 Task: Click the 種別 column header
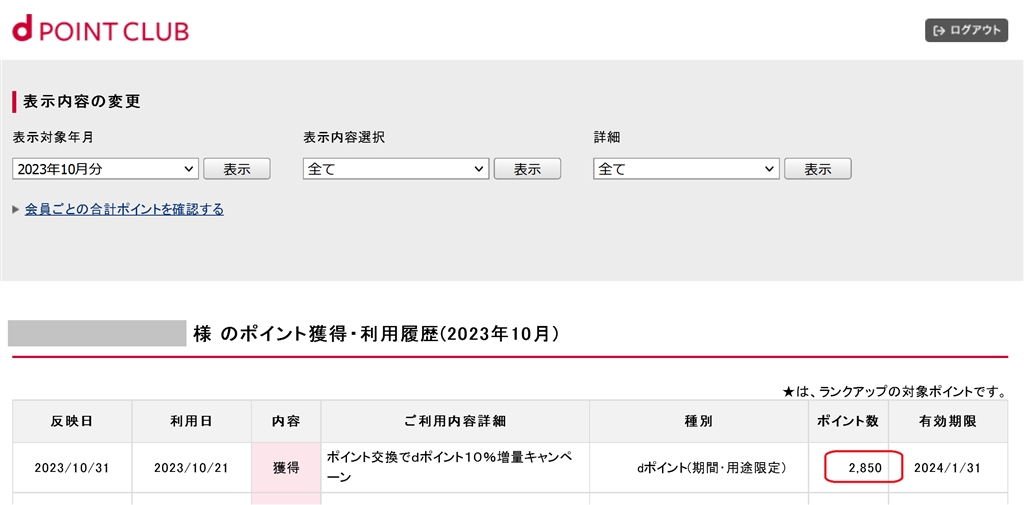[x=699, y=422]
